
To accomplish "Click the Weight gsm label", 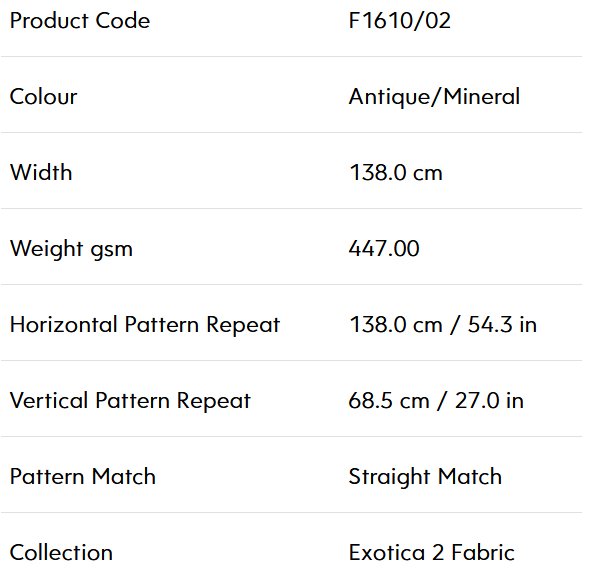I will click(x=71, y=249).
